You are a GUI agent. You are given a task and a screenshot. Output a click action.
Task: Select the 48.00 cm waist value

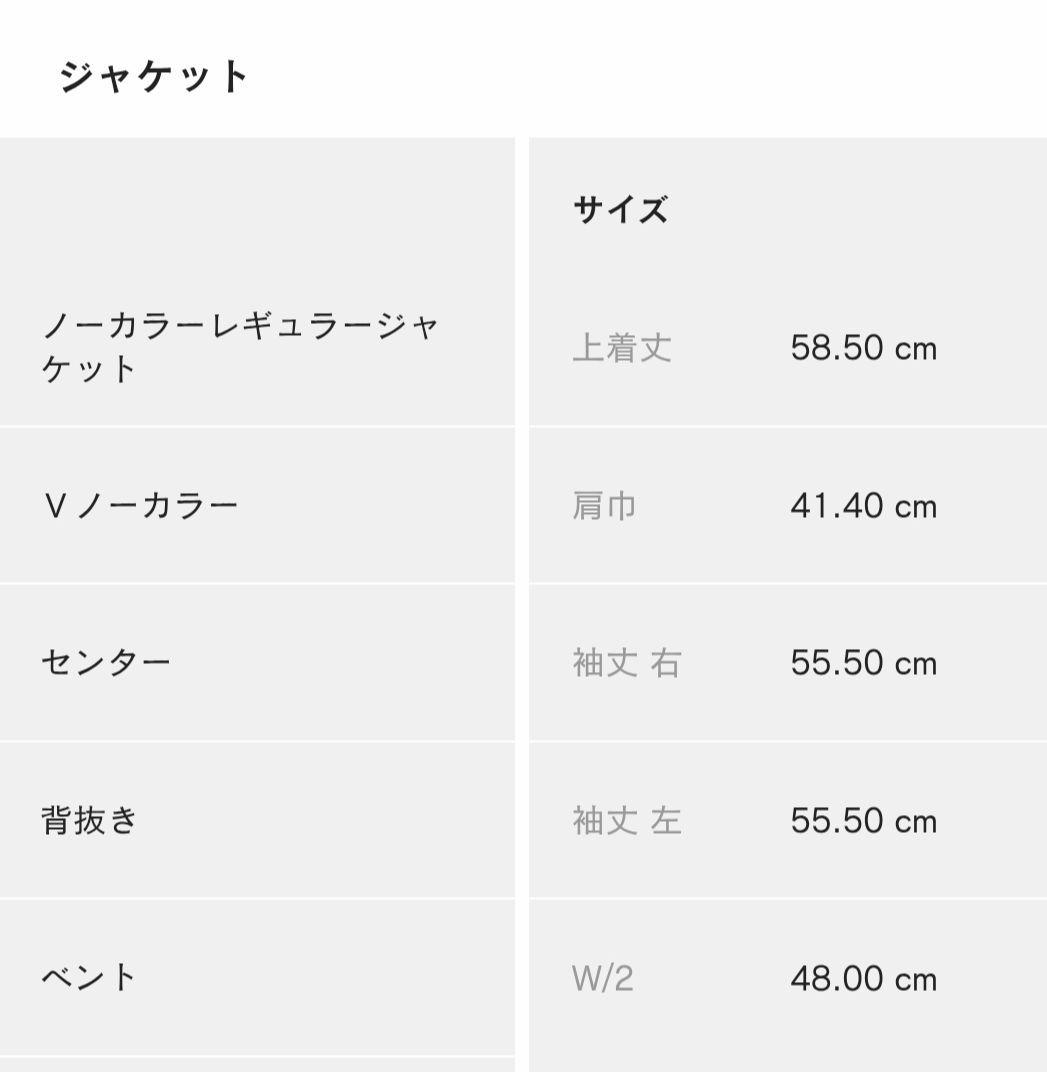863,978
